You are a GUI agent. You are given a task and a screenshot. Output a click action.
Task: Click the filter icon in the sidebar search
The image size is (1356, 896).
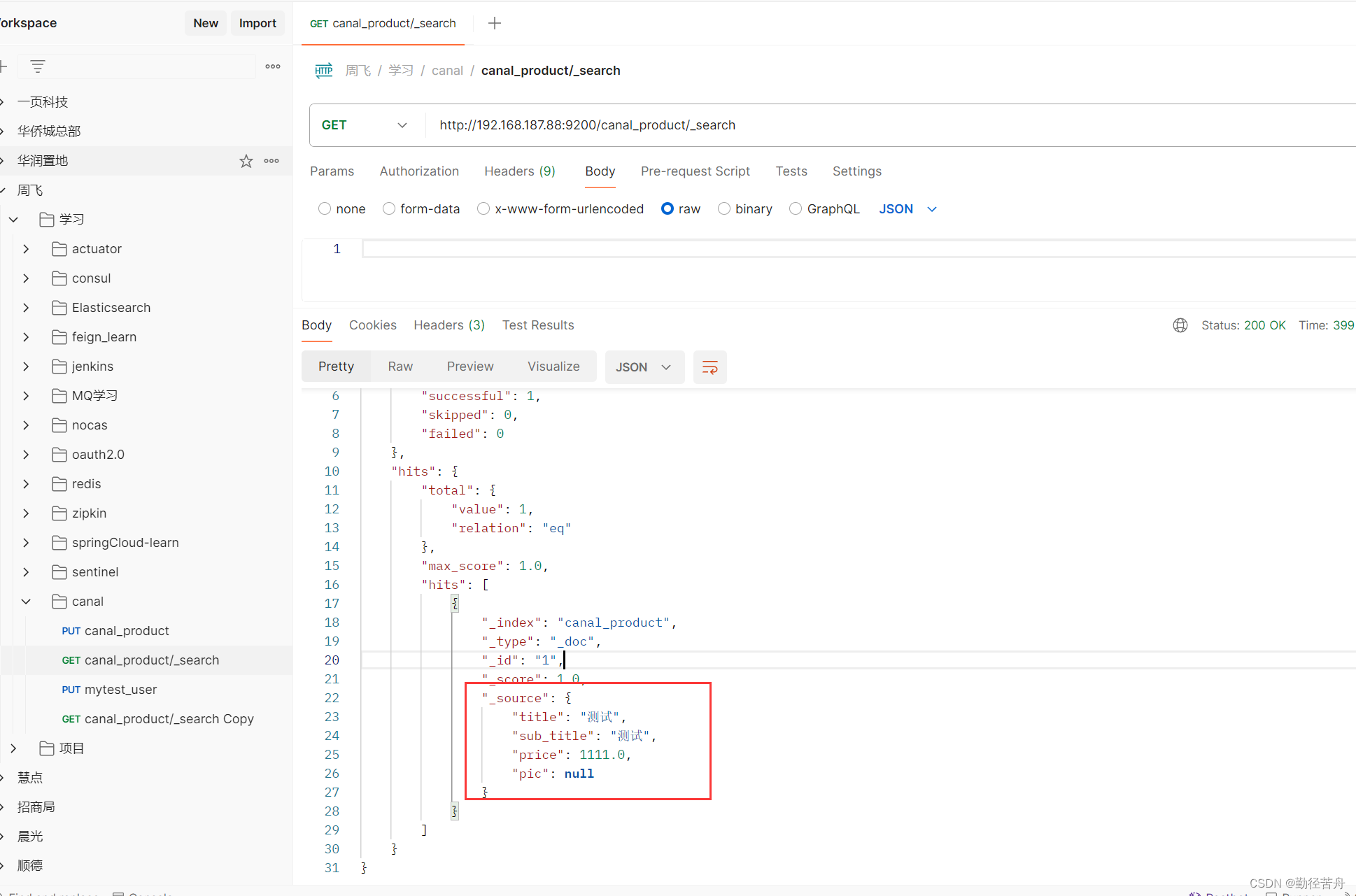38,66
